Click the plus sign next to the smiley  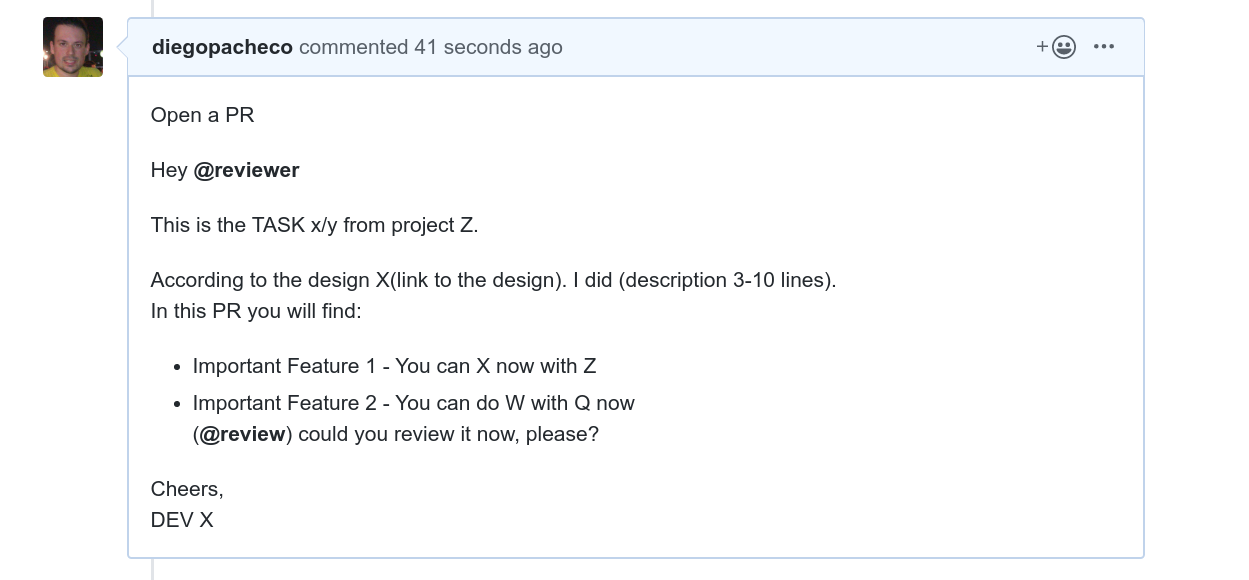pos(1042,46)
